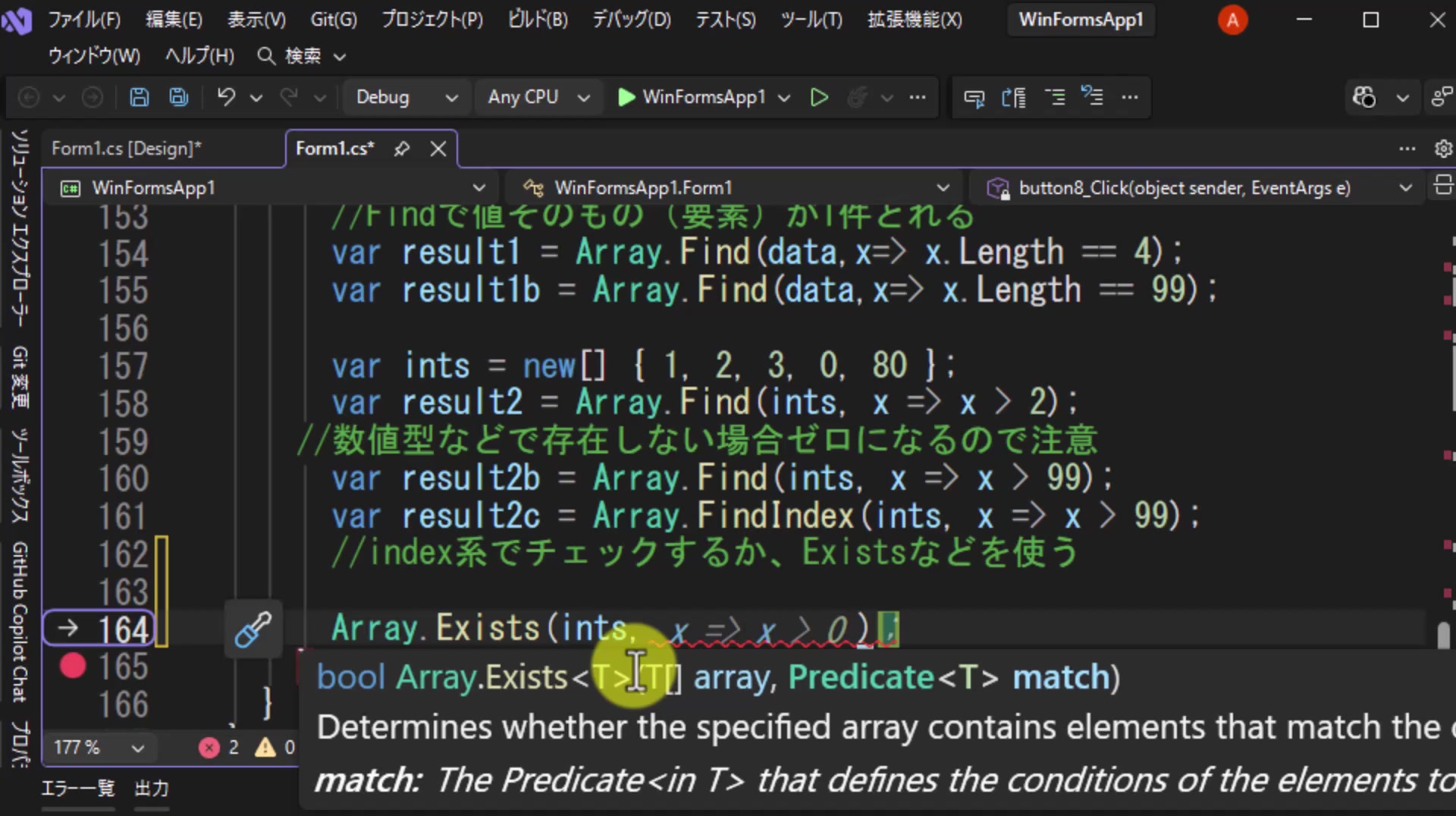Click Start Without Debugging outline play icon
Viewport: 1456px width, 816px height.
(819, 97)
